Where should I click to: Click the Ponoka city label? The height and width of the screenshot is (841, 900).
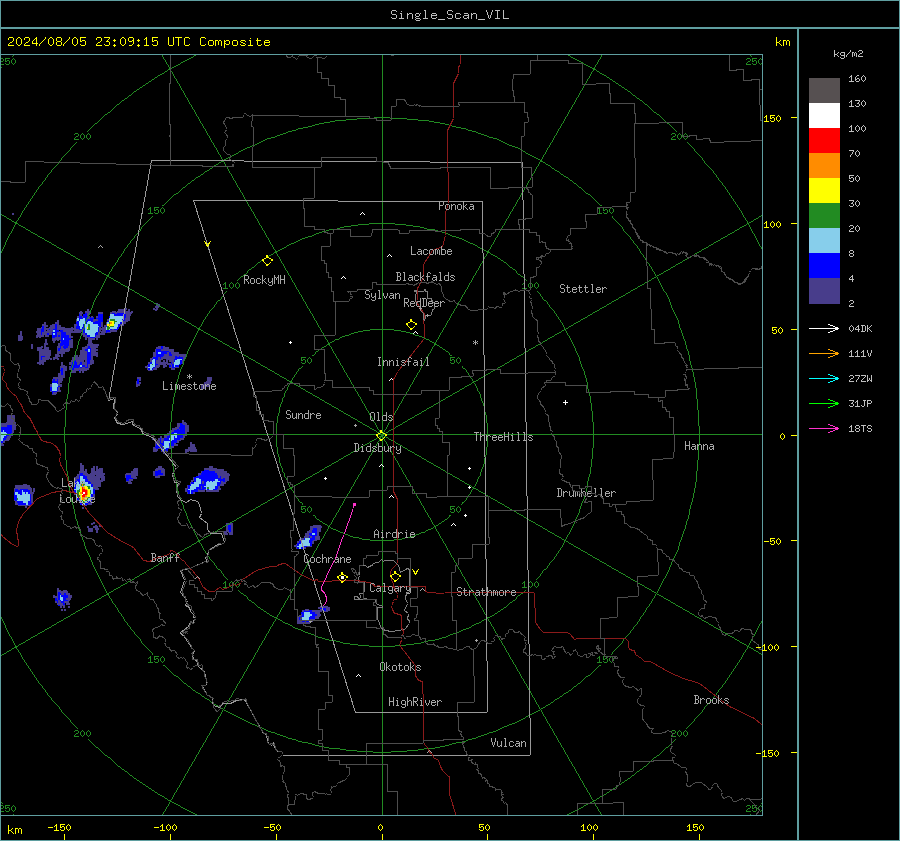click(x=456, y=206)
